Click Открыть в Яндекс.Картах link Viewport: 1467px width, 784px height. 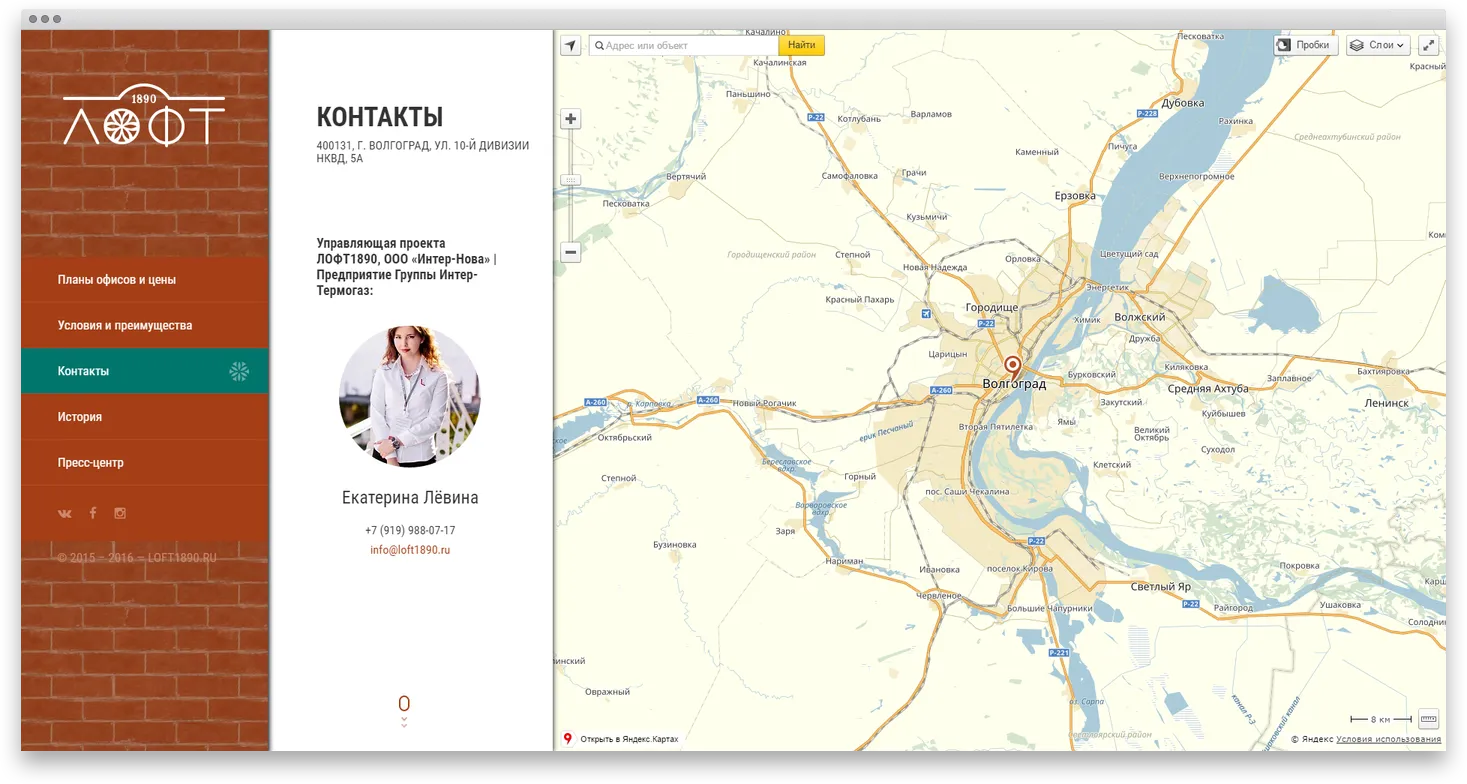tap(629, 739)
